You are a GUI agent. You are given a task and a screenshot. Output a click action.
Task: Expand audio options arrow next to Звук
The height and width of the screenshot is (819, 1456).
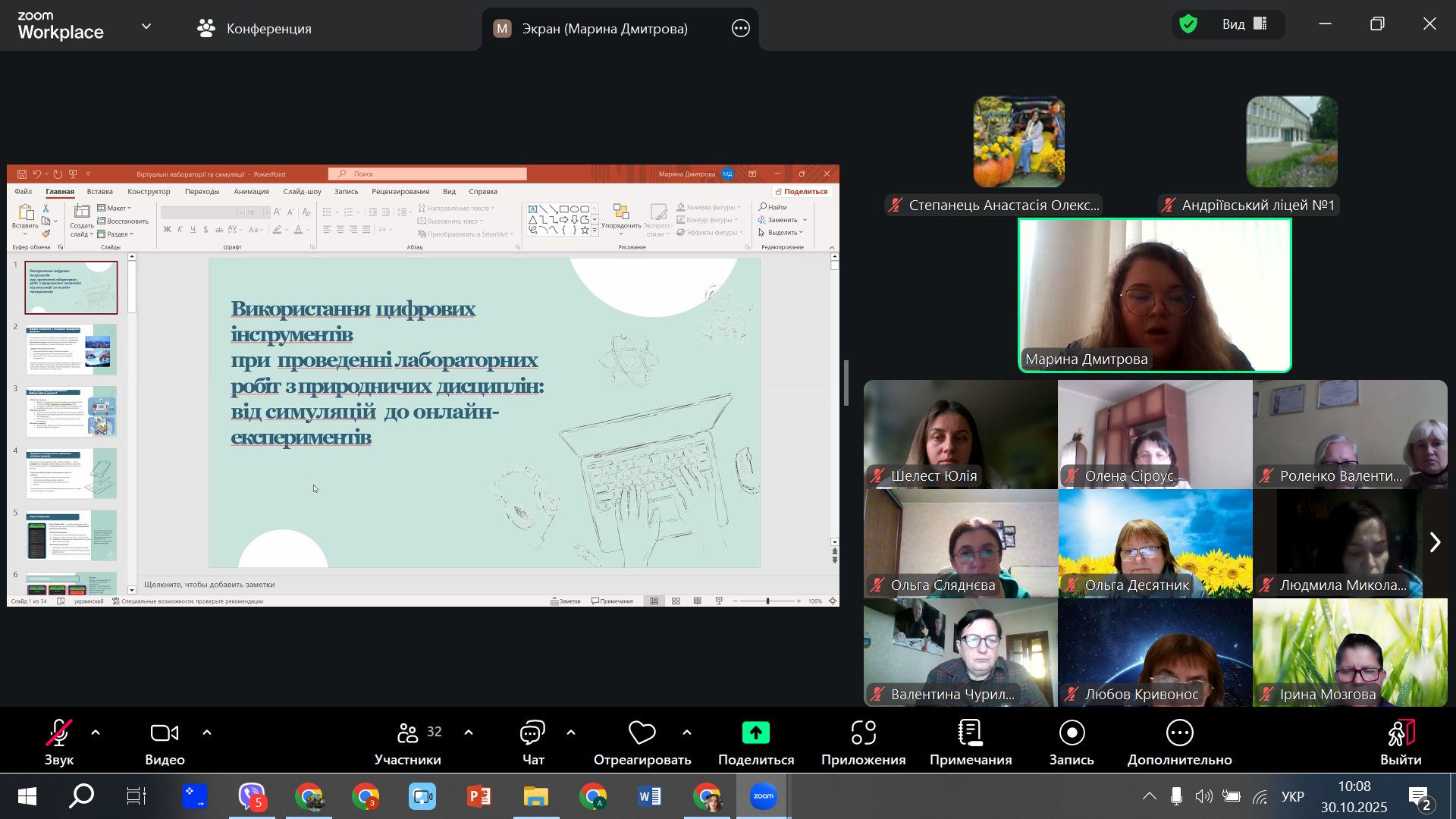pyautogui.click(x=96, y=733)
